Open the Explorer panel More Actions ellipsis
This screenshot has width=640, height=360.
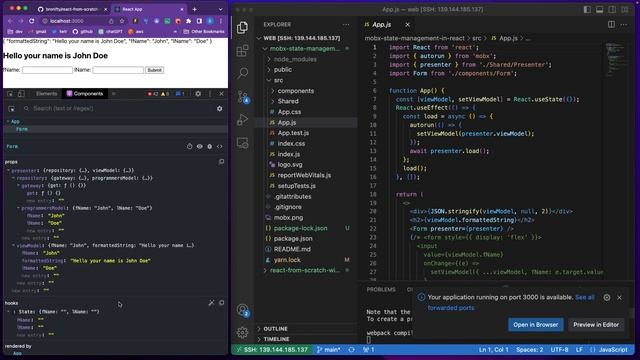tap(346, 24)
